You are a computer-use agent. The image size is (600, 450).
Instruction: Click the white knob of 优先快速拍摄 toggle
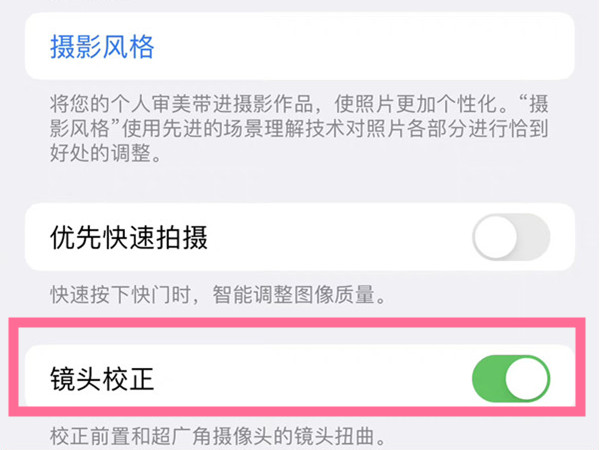(494, 237)
